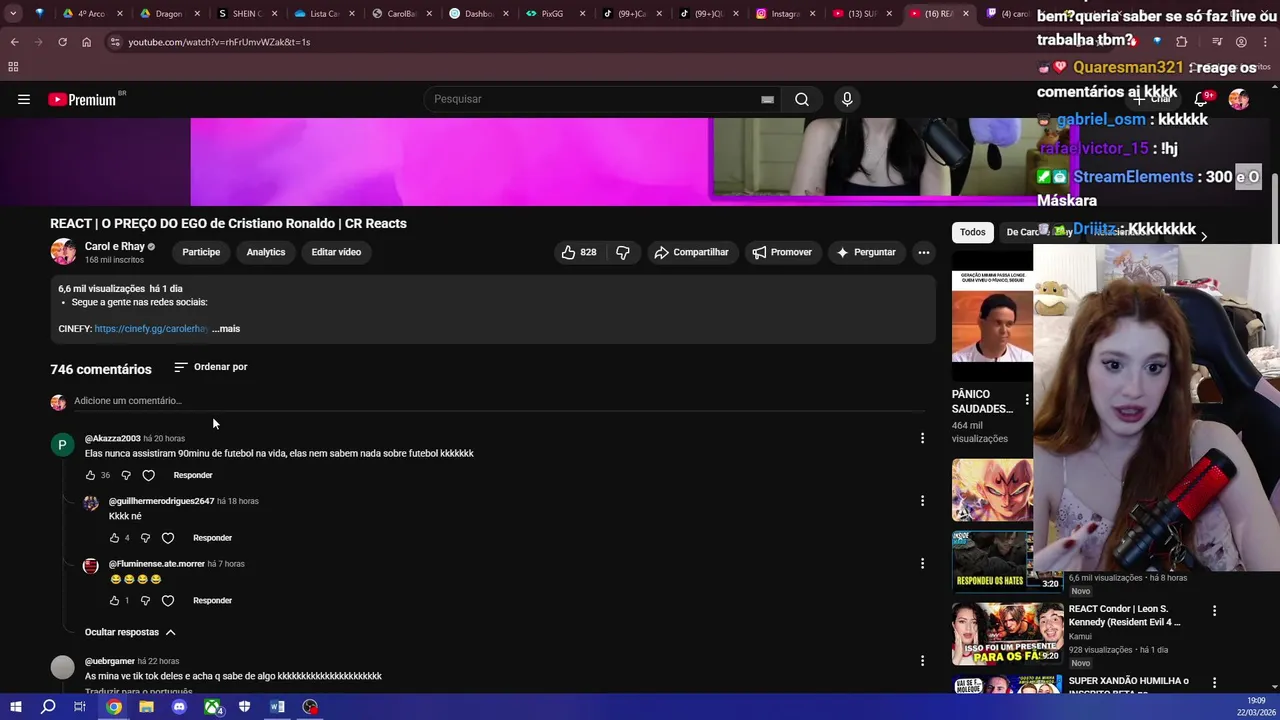Collapse replies with Ocultar respostas
This screenshot has width=1280, height=720.
tap(130, 632)
